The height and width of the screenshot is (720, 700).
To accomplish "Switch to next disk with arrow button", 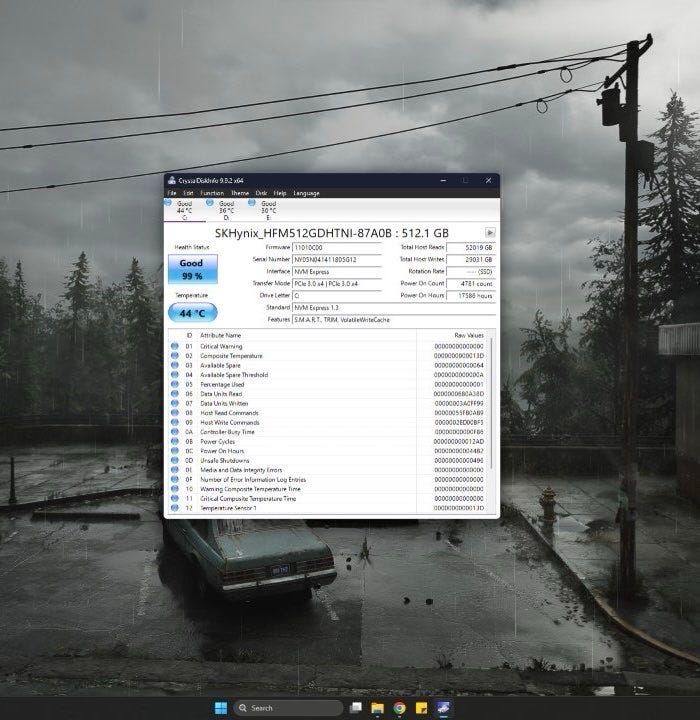I will coord(490,232).
